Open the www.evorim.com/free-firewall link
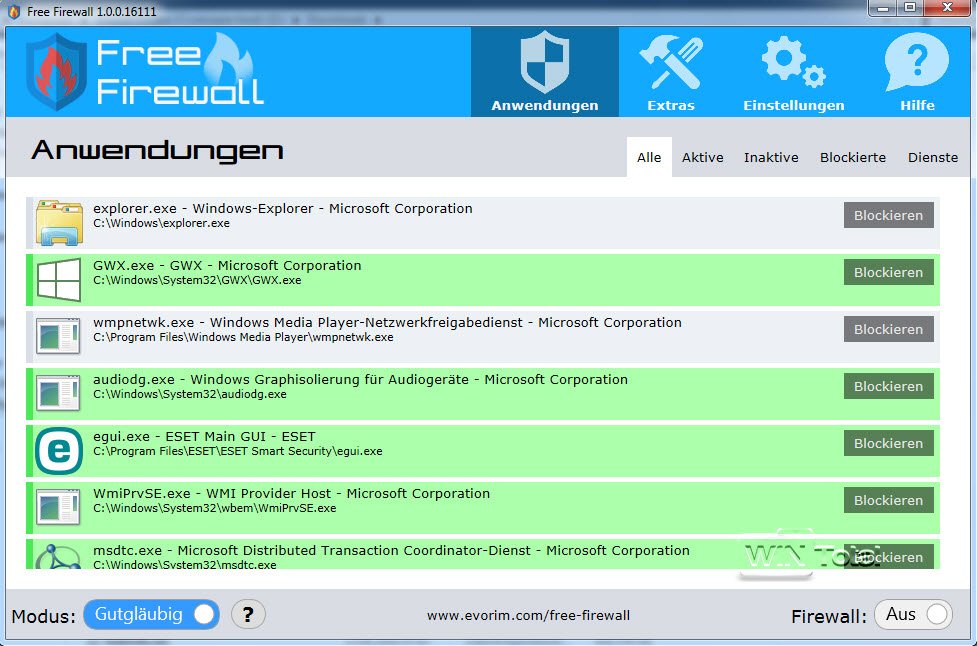Screen dimensions: 977x646 [528, 615]
